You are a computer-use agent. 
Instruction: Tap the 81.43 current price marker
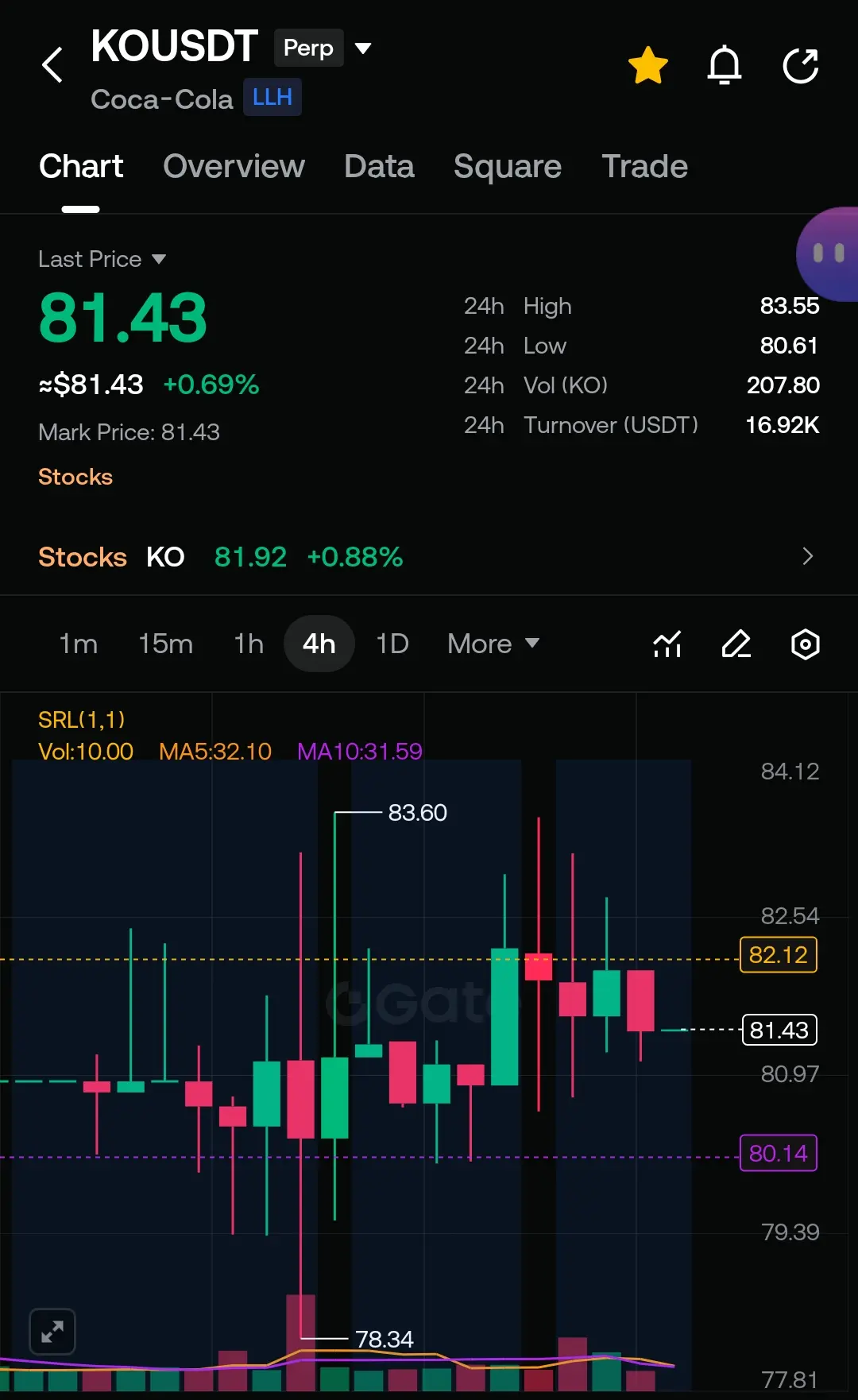point(779,1030)
